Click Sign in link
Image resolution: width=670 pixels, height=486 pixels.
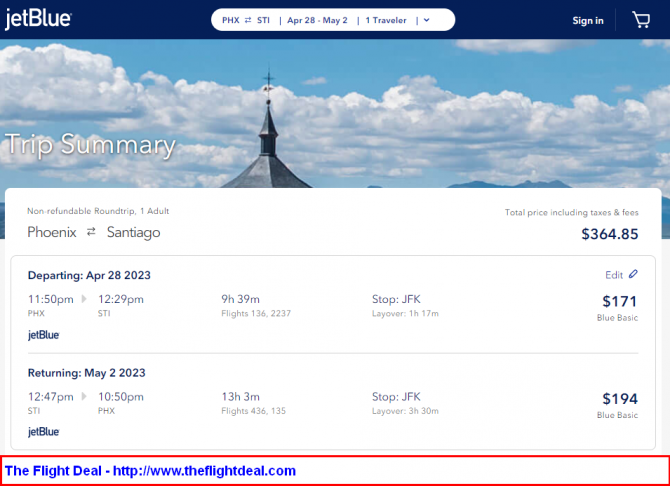point(588,21)
